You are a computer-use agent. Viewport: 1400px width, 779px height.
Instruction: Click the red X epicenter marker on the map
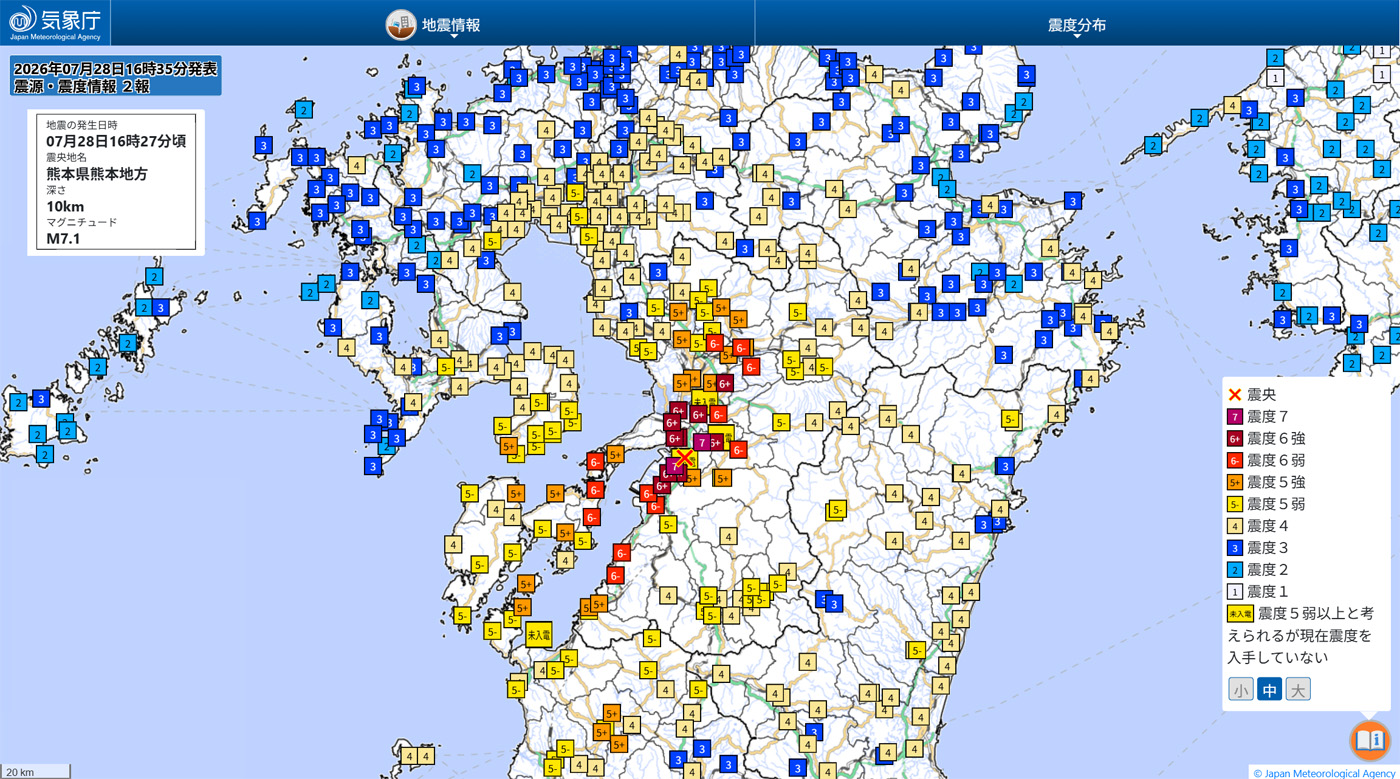[x=684, y=459]
